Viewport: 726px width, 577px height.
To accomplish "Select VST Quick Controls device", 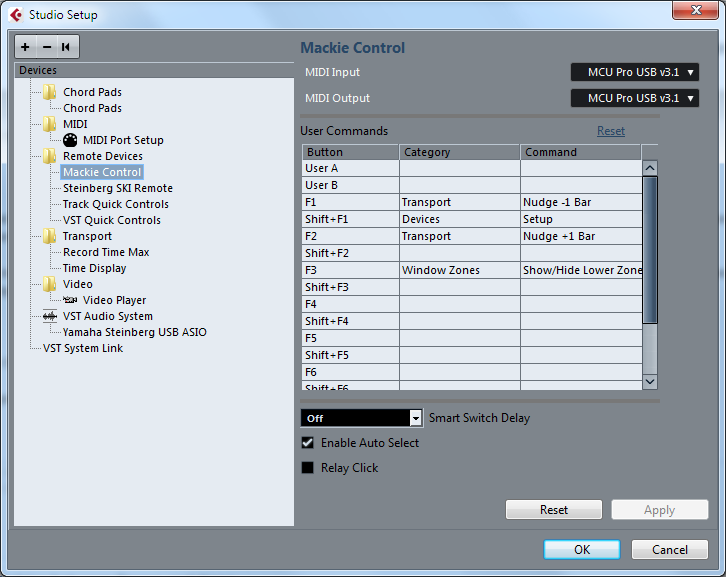I will (112, 220).
